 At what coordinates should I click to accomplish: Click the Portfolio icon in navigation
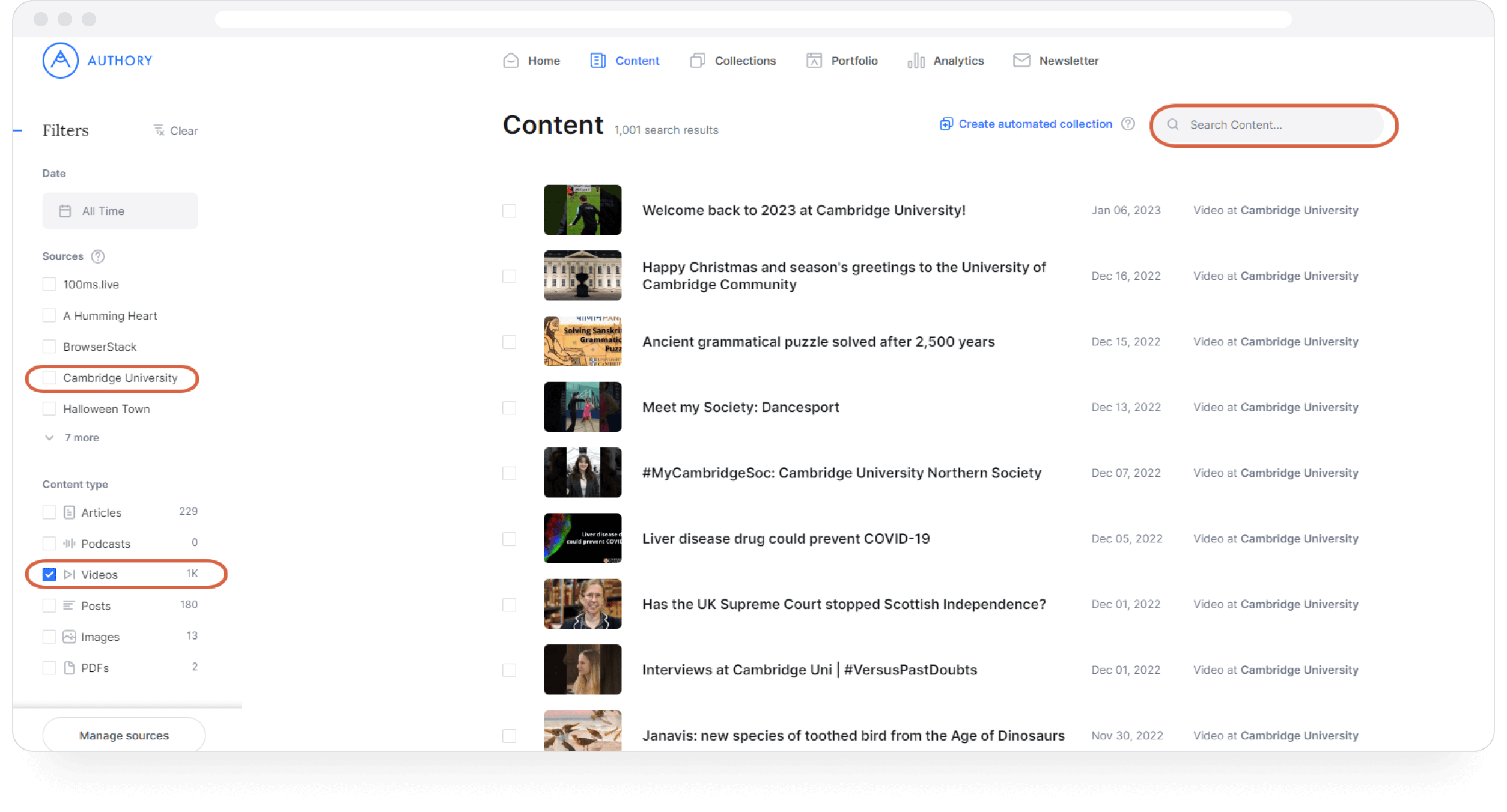(814, 61)
